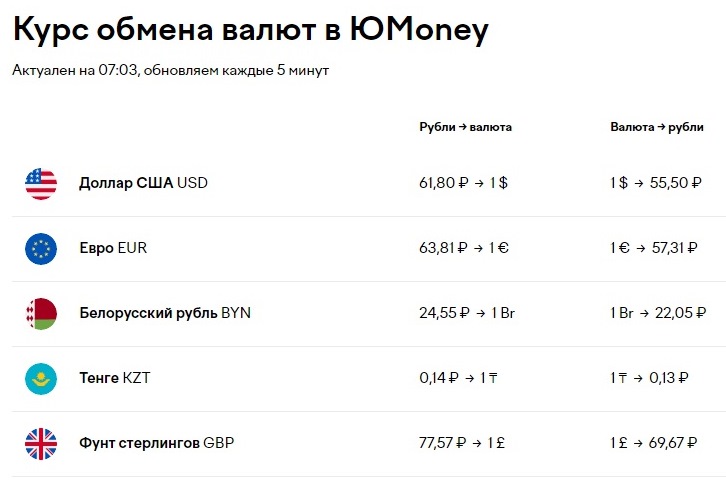Click the 24,55 ₽ → 1 Br rate

click(x=467, y=313)
